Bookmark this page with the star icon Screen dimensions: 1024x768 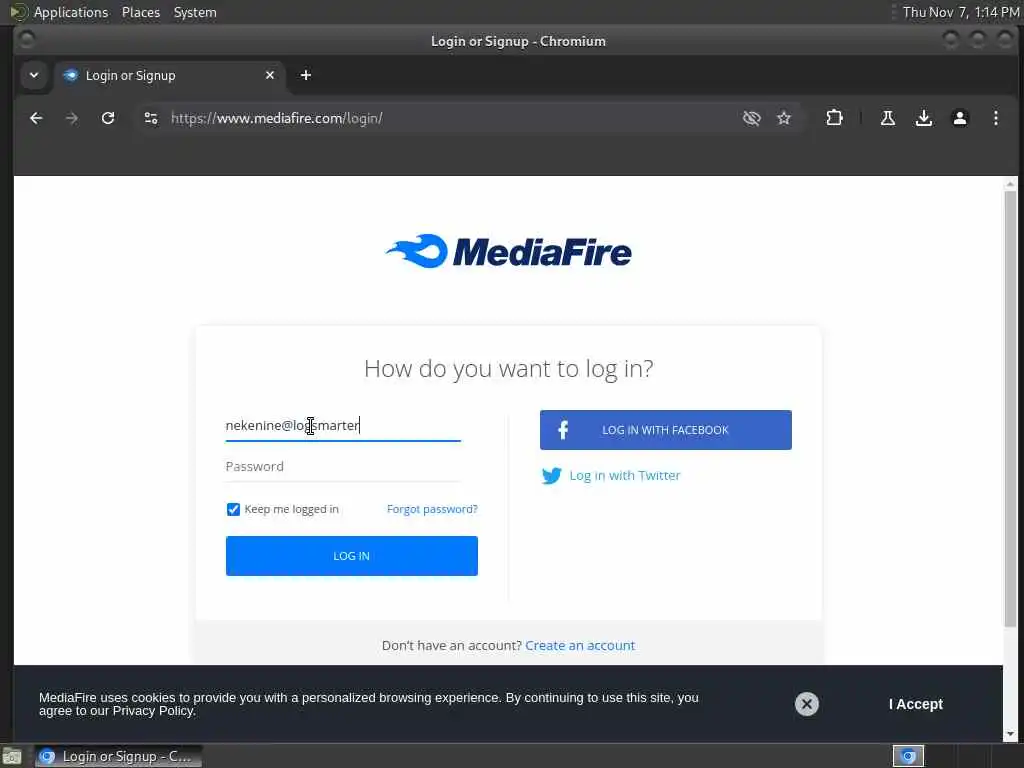point(784,118)
